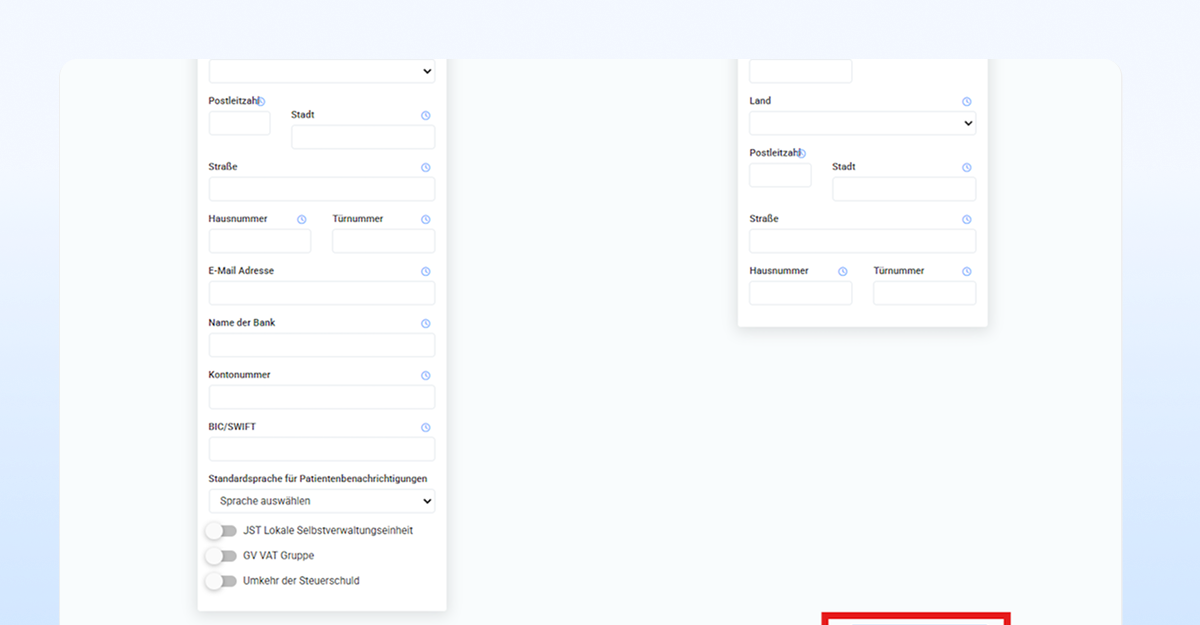Screen dimensions: 1200x625
Task: Open the Land dropdown
Action: [x=862, y=123]
